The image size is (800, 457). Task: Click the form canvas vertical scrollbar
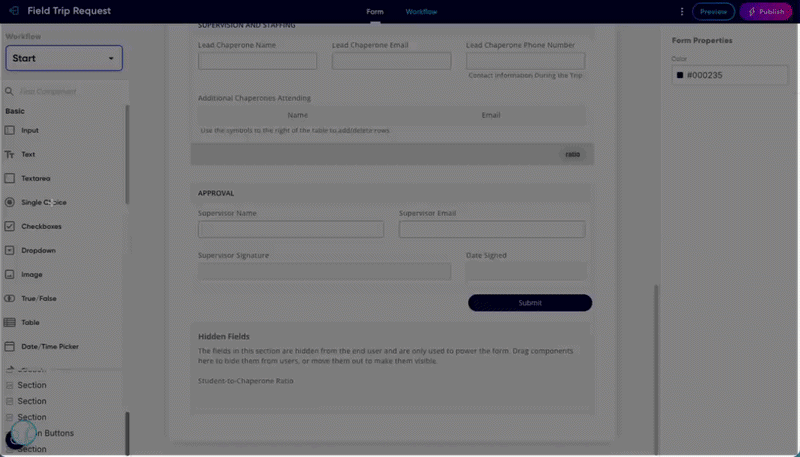(656, 368)
